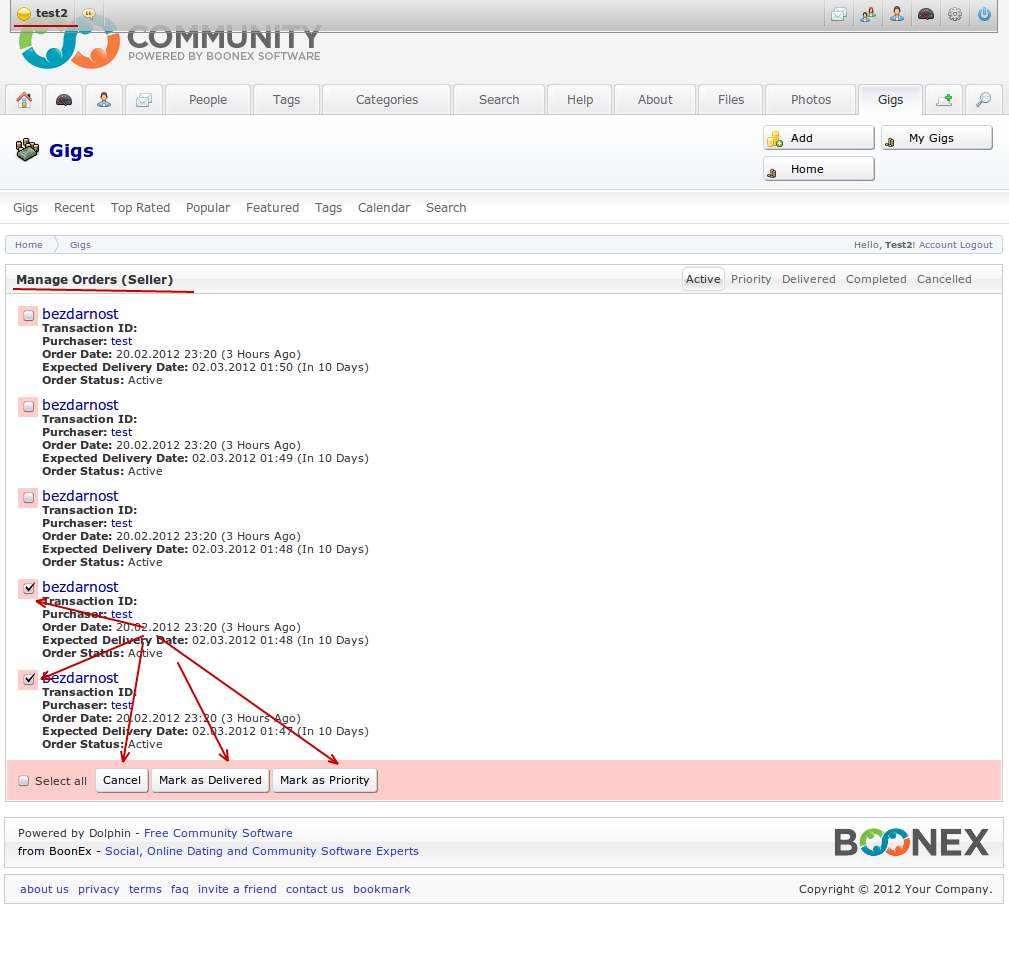This screenshot has width=1009, height=954.
Task: Check order box with delivery 01:49
Action: [x=28, y=406]
